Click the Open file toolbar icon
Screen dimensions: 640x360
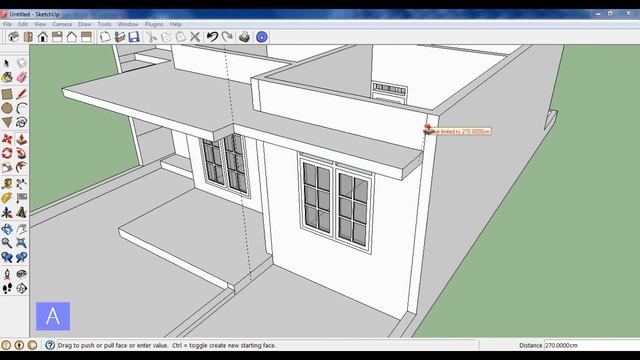tap(120, 37)
